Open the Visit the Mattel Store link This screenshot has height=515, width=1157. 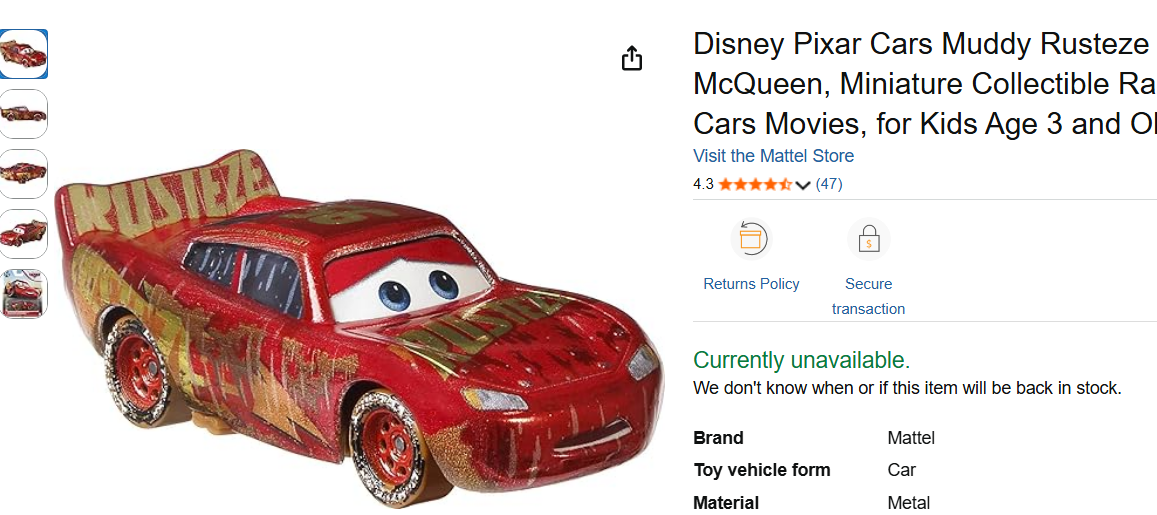(x=773, y=156)
